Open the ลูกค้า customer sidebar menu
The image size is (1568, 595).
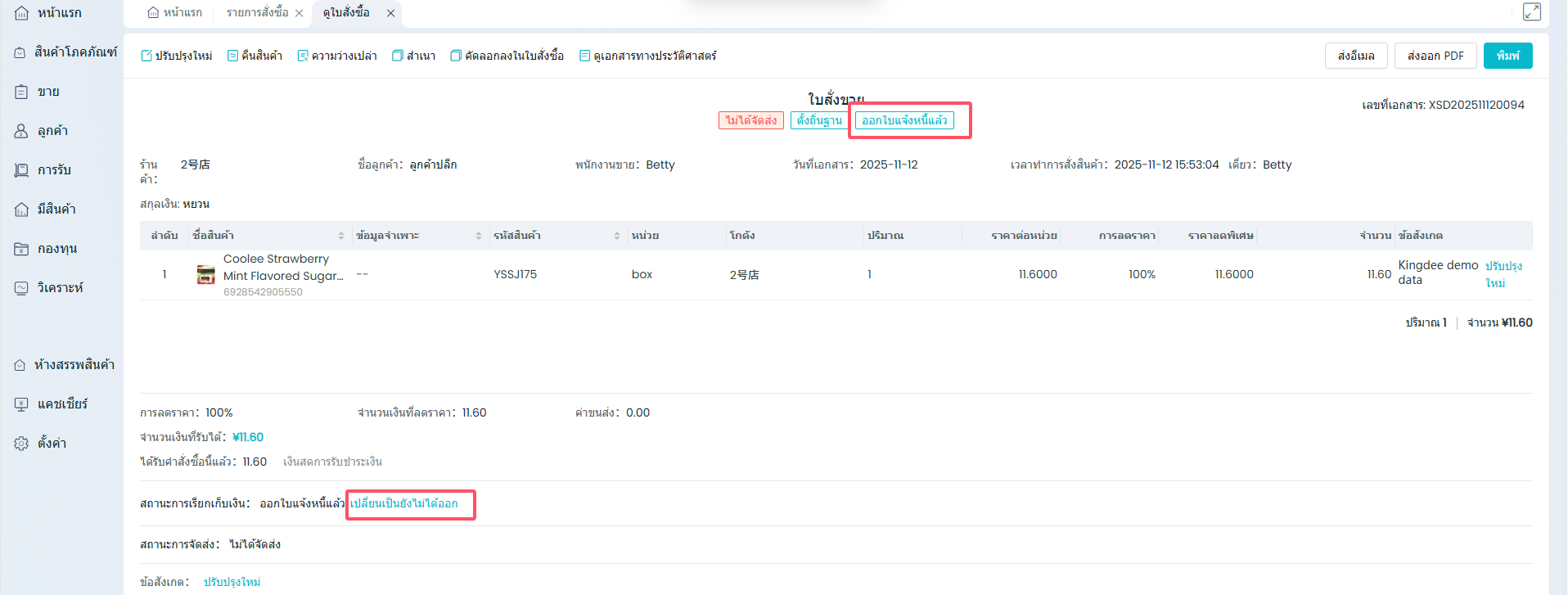[x=52, y=131]
